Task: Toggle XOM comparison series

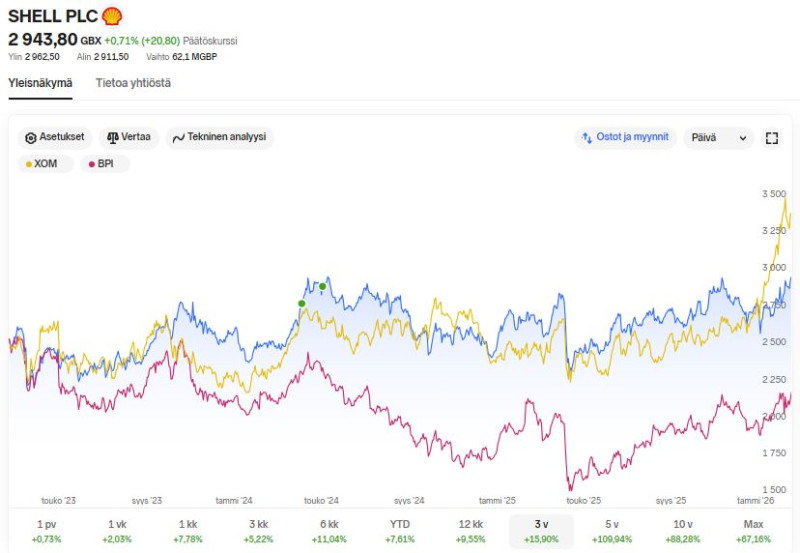Action: [x=41, y=164]
